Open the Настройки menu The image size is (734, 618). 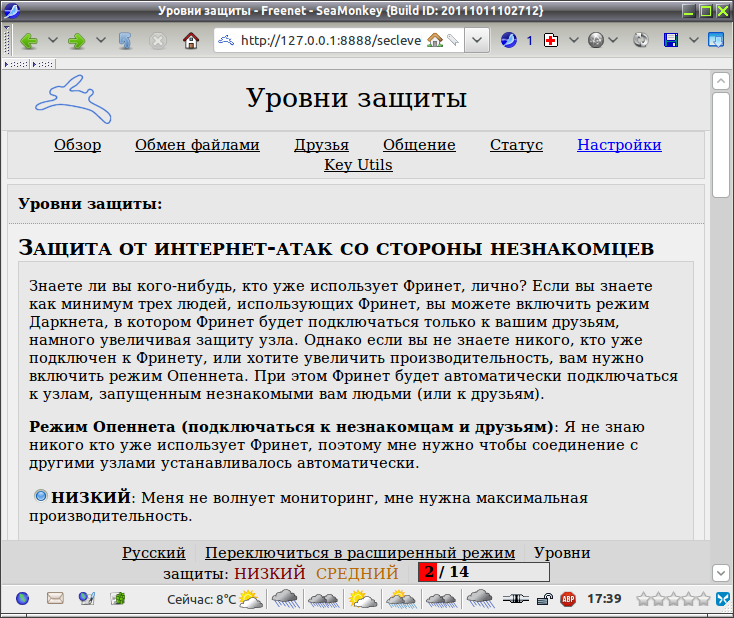(619, 145)
